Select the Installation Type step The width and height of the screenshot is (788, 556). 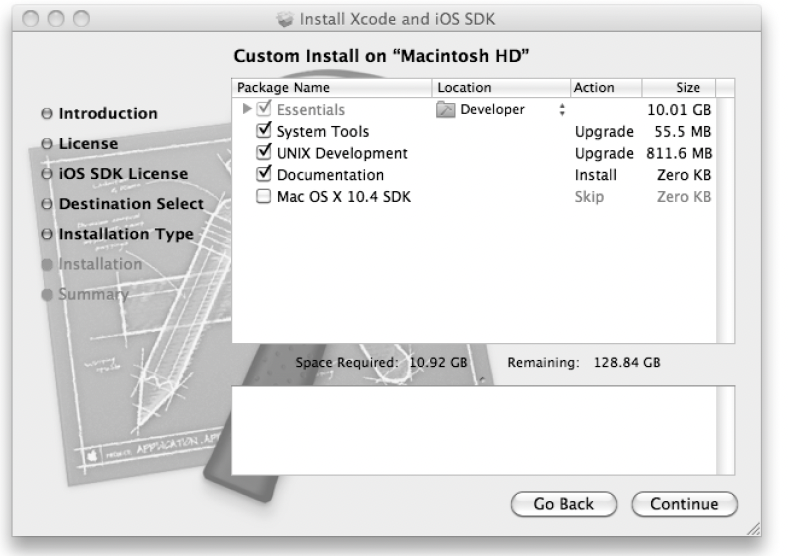point(126,234)
